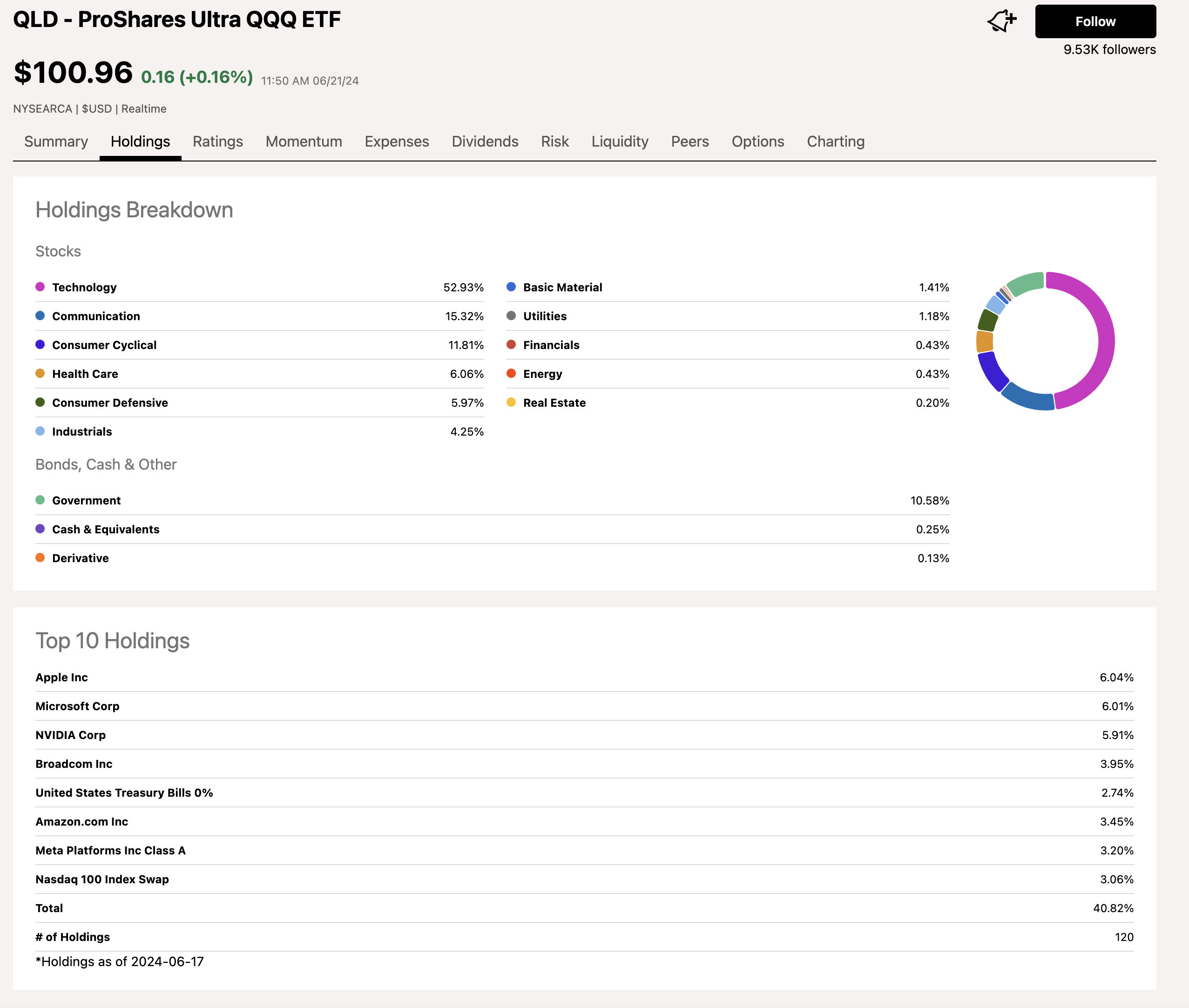Click the Government green legend dot
The height and width of the screenshot is (1008, 1189).
(40, 500)
